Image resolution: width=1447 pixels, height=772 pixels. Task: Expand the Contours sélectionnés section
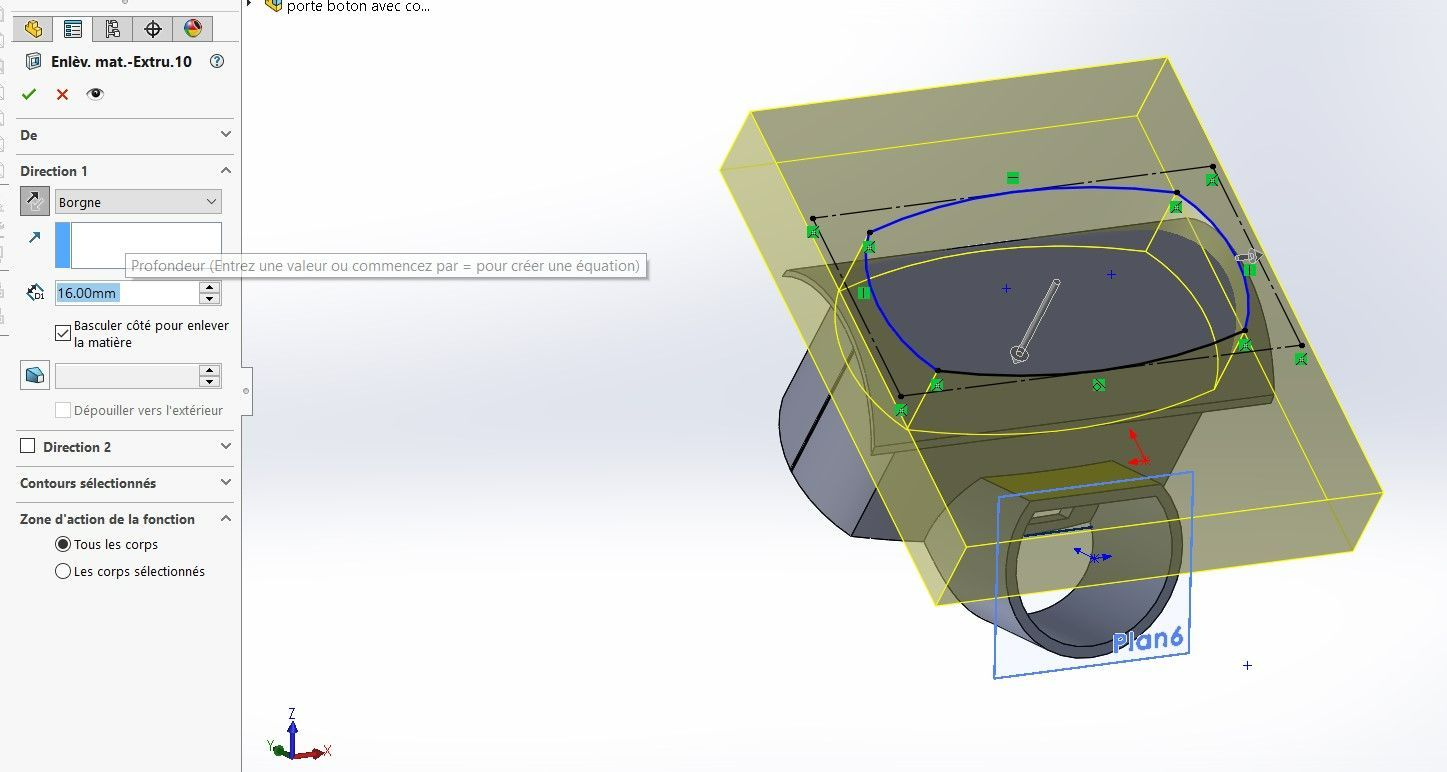coord(226,483)
